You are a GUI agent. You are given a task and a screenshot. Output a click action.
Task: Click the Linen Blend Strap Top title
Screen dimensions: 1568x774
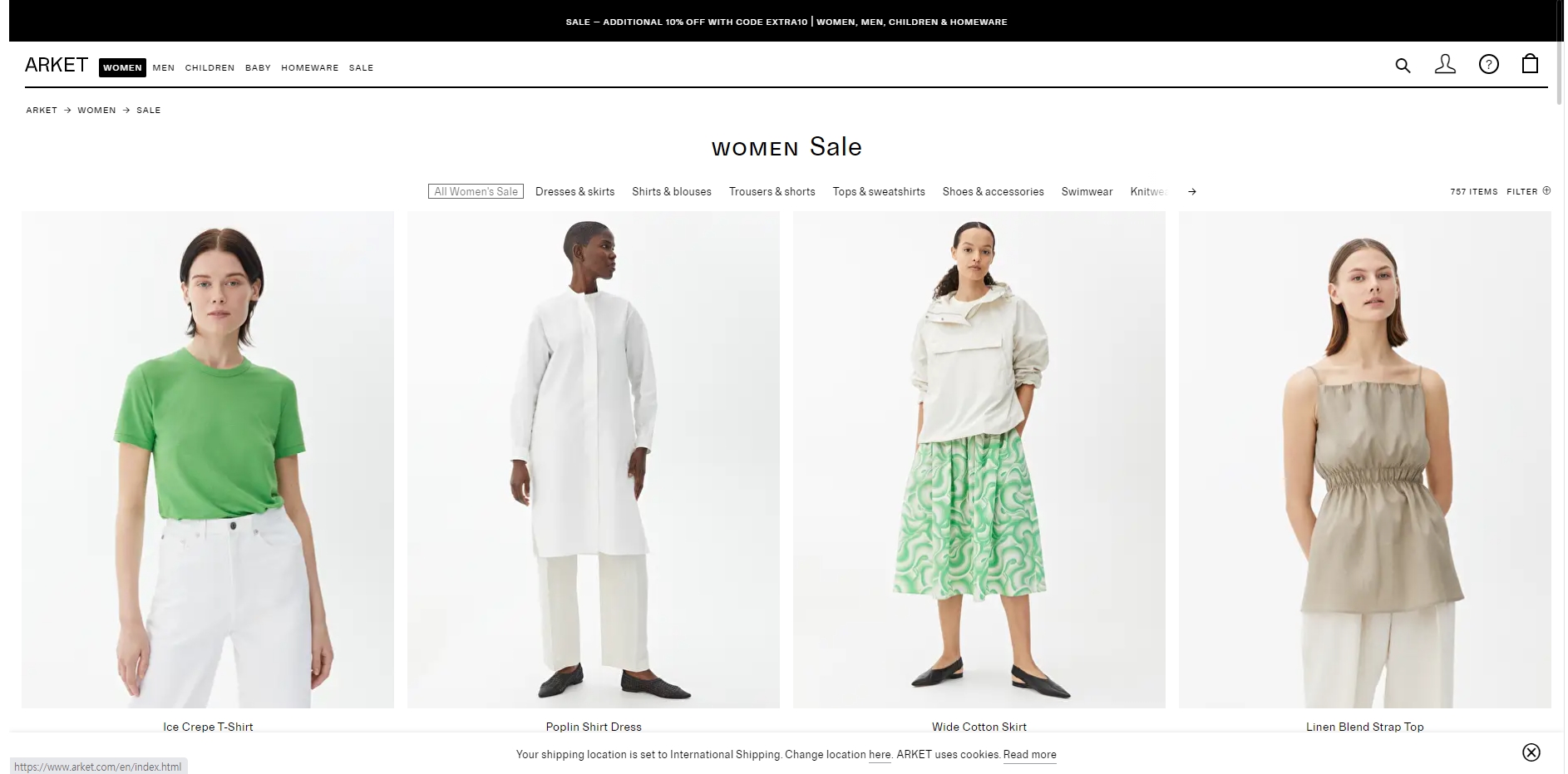click(1364, 727)
